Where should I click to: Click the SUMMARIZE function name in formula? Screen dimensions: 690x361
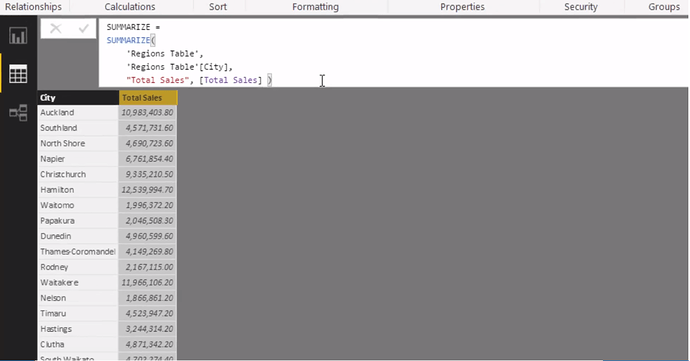tap(128, 40)
